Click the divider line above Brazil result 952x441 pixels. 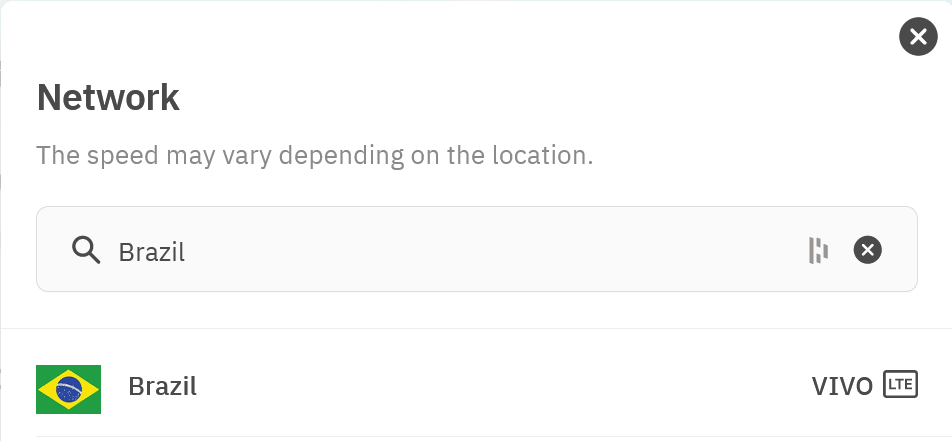pos(476,328)
